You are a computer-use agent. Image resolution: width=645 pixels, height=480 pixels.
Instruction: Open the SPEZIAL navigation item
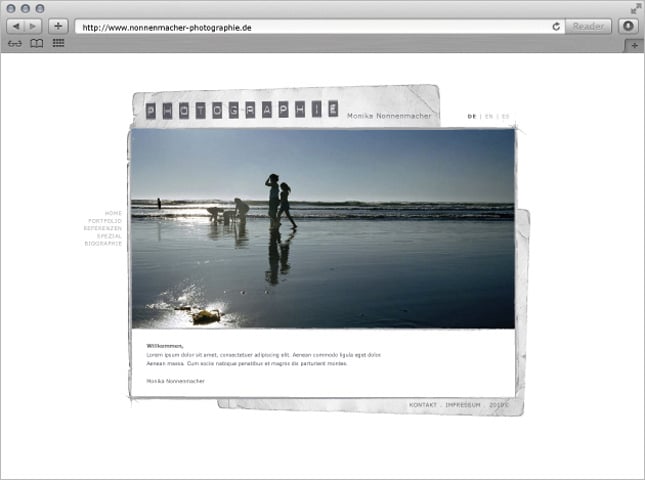[109, 236]
